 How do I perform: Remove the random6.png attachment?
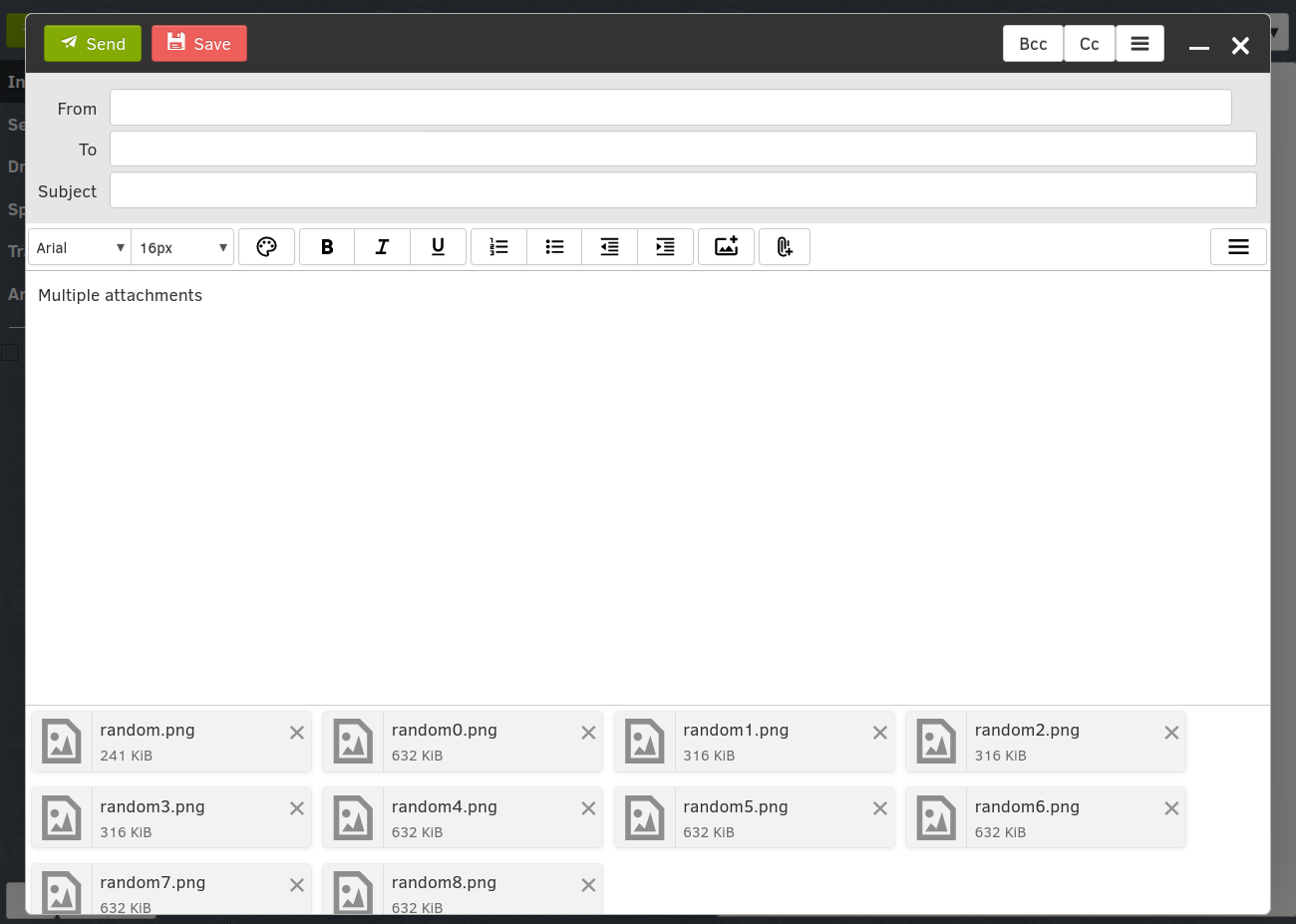coord(1171,808)
